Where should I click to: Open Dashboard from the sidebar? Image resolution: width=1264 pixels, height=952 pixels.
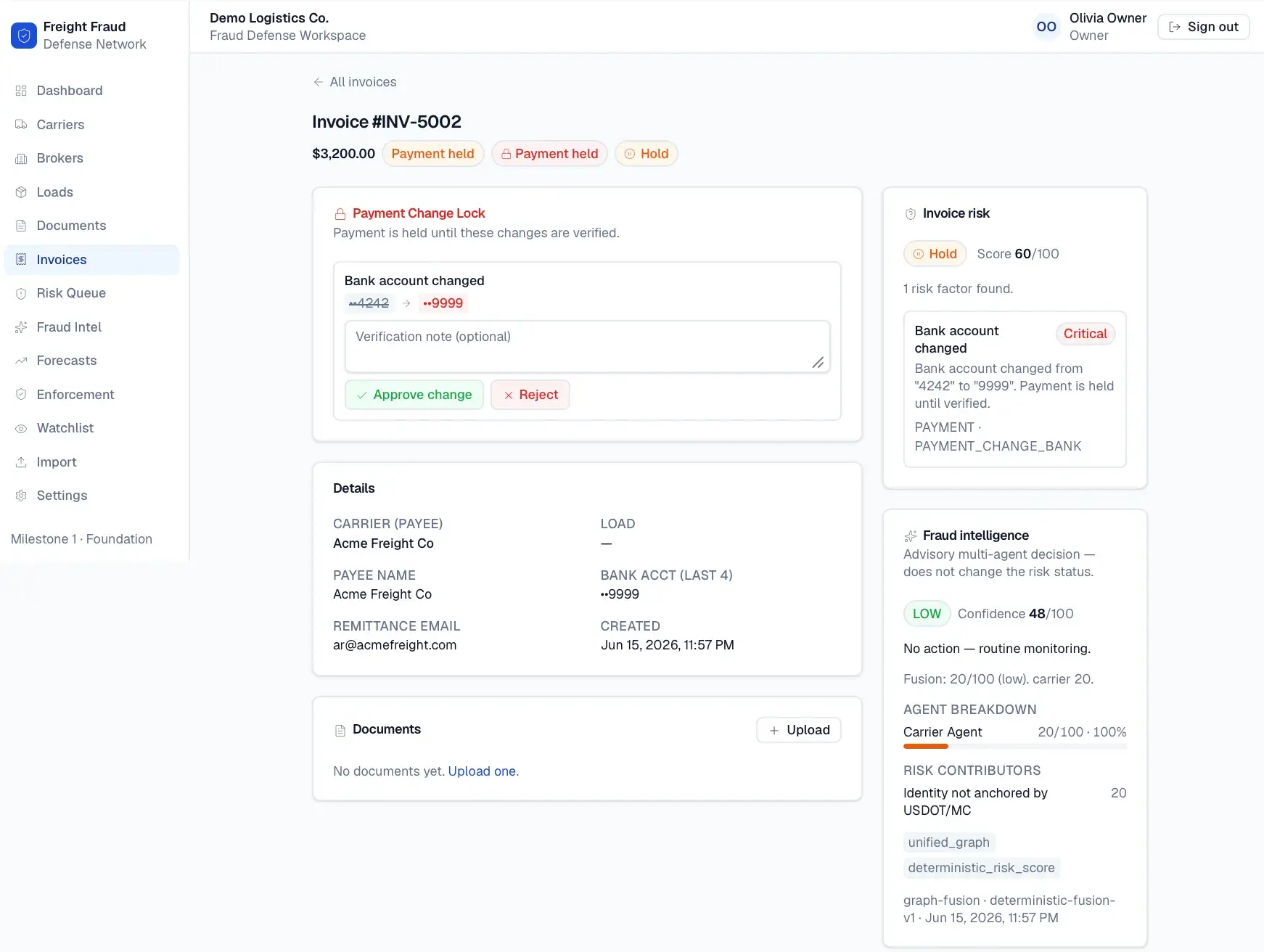click(92, 91)
